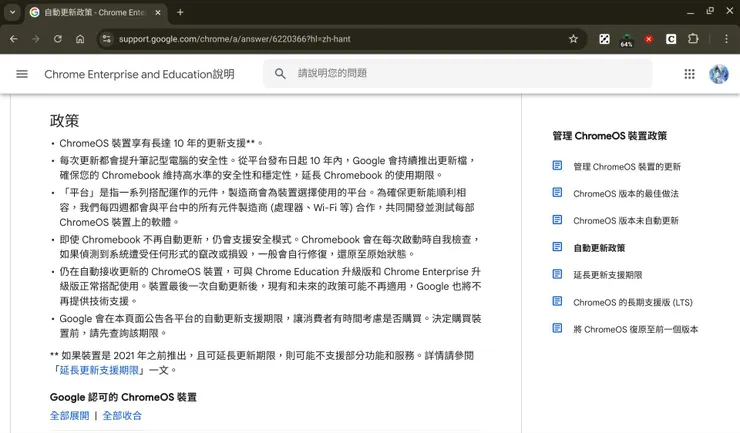Open the Google account avatar
740x433 pixels.
click(x=718, y=74)
